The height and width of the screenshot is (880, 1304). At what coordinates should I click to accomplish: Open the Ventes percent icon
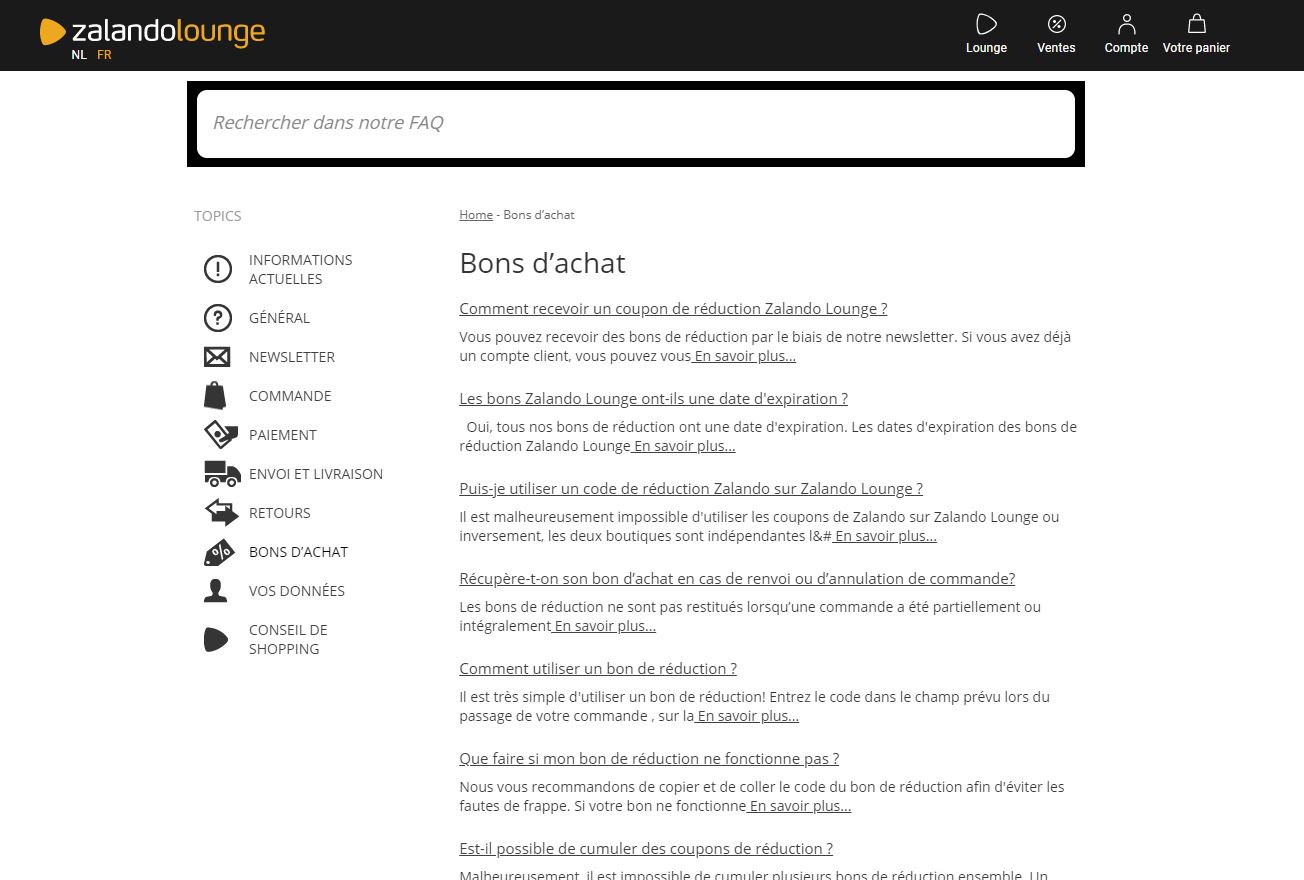coord(1056,24)
